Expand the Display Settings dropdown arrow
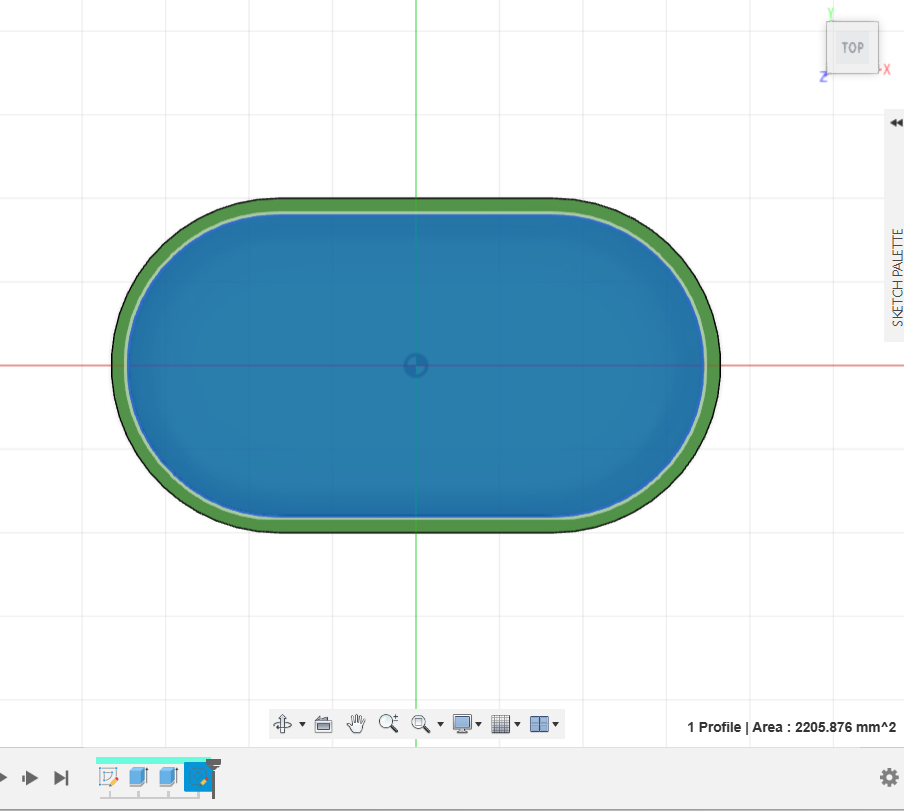This screenshot has height=811, width=904. tap(478, 725)
